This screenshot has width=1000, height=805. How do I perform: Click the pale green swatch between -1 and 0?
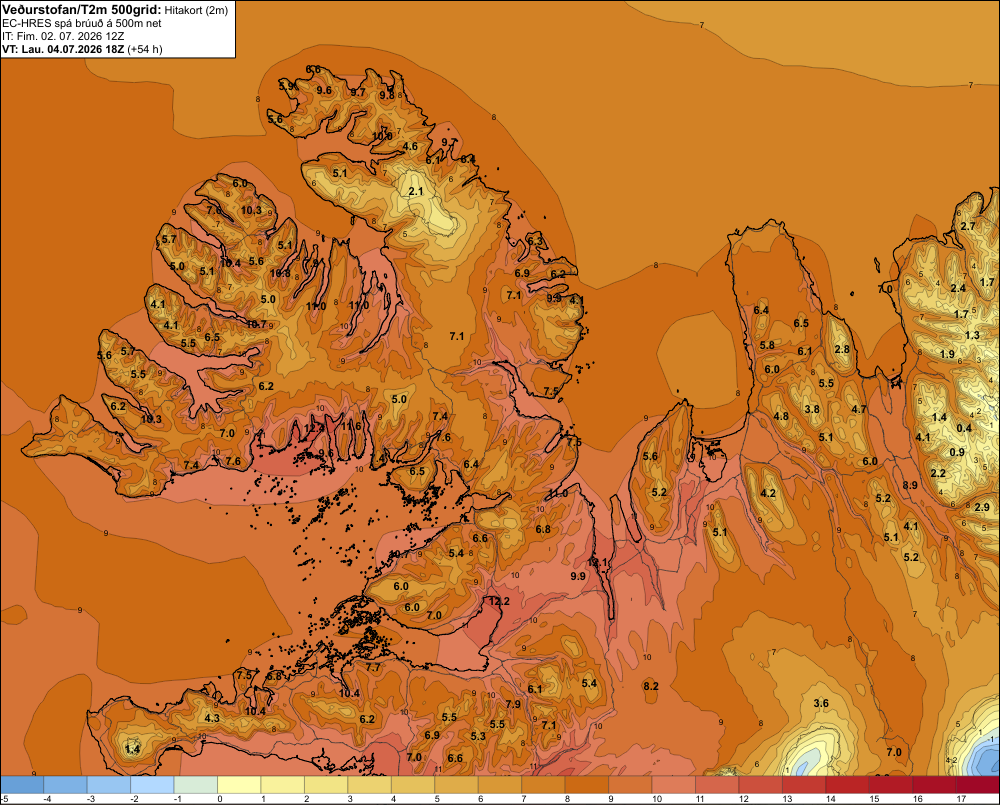click(196, 785)
